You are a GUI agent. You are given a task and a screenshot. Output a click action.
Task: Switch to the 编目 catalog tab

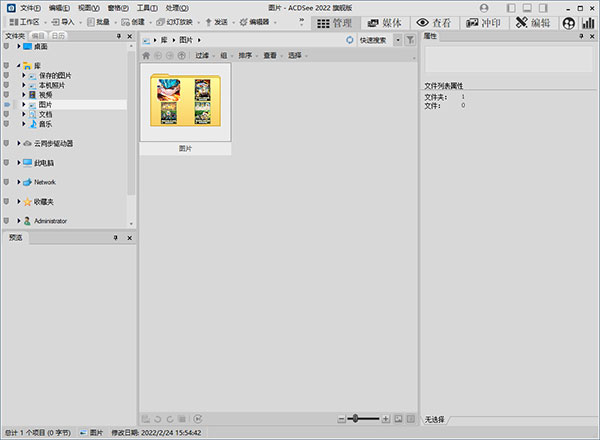(38, 36)
